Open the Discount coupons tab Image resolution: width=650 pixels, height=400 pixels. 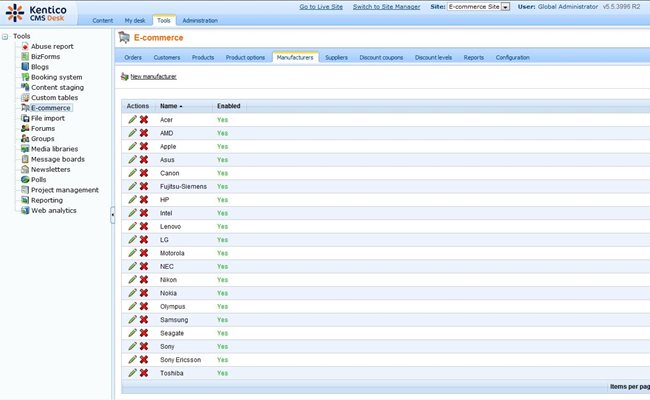coord(381,58)
